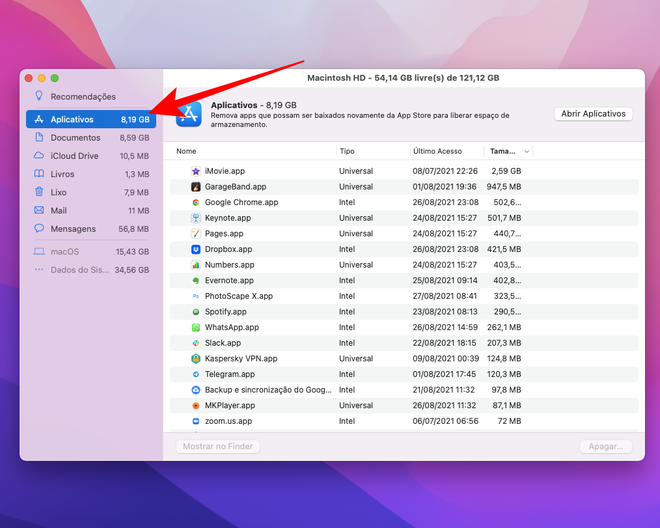Viewport: 660px width, 528px height.
Task: Click the Evernote.app elephant icon
Action: click(196, 280)
